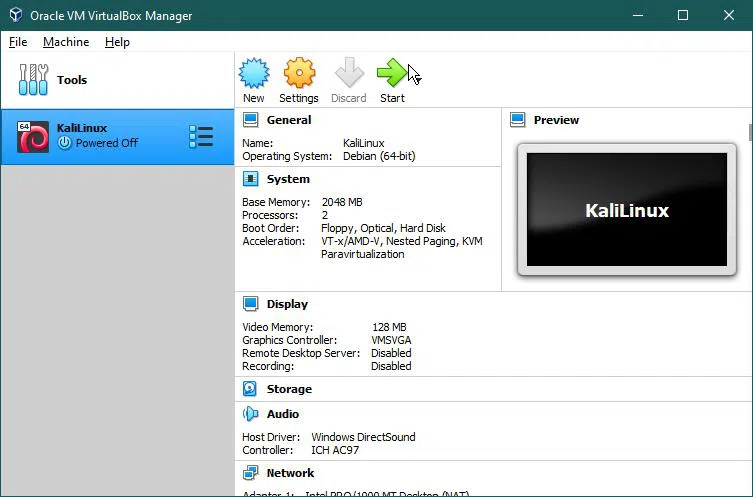Click the details pane vertical scrollbar
This screenshot has height=497, width=753.
coord(750,132)
